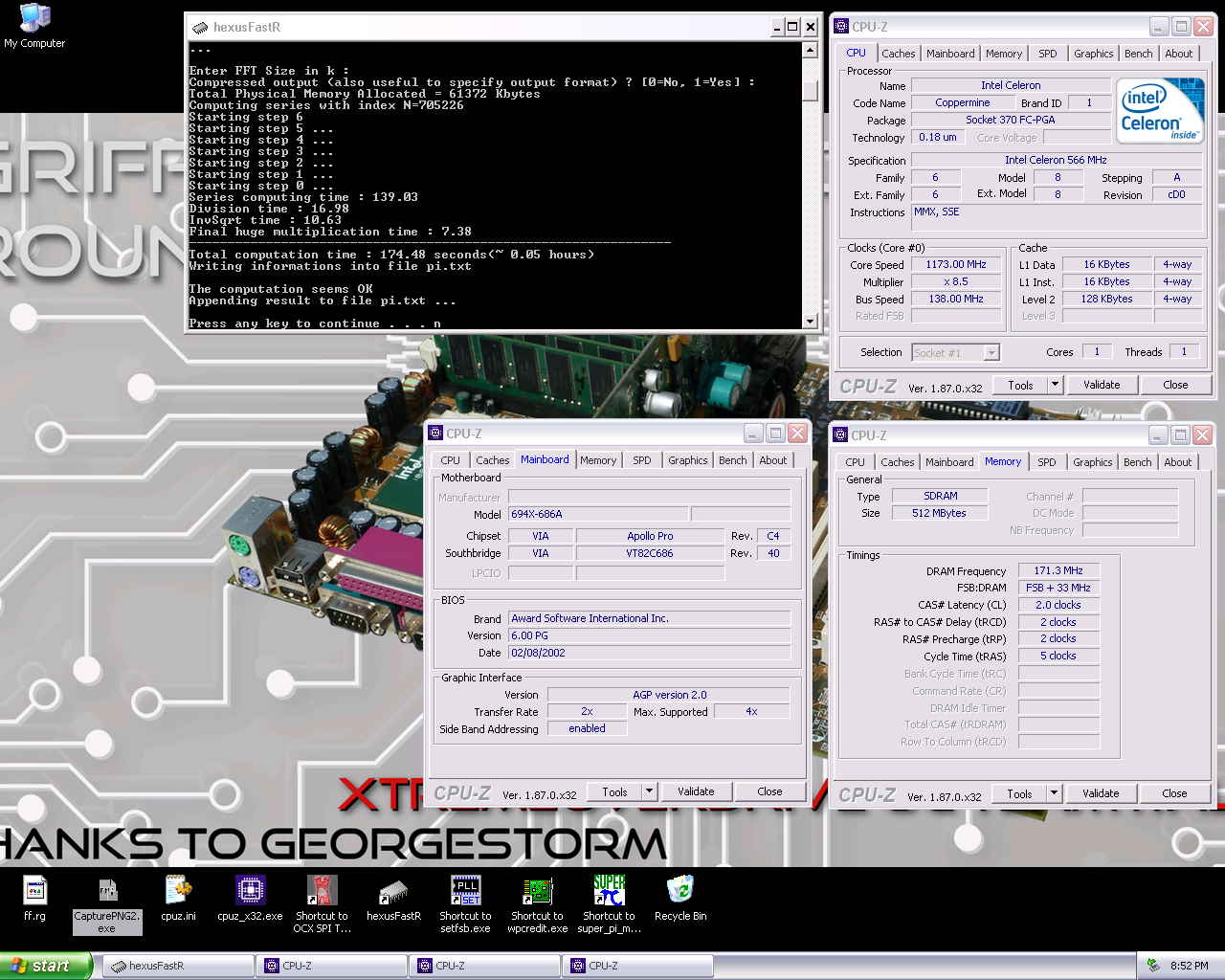
Task: Click Tools button in Mainboard window
Action: coord(614,791)
